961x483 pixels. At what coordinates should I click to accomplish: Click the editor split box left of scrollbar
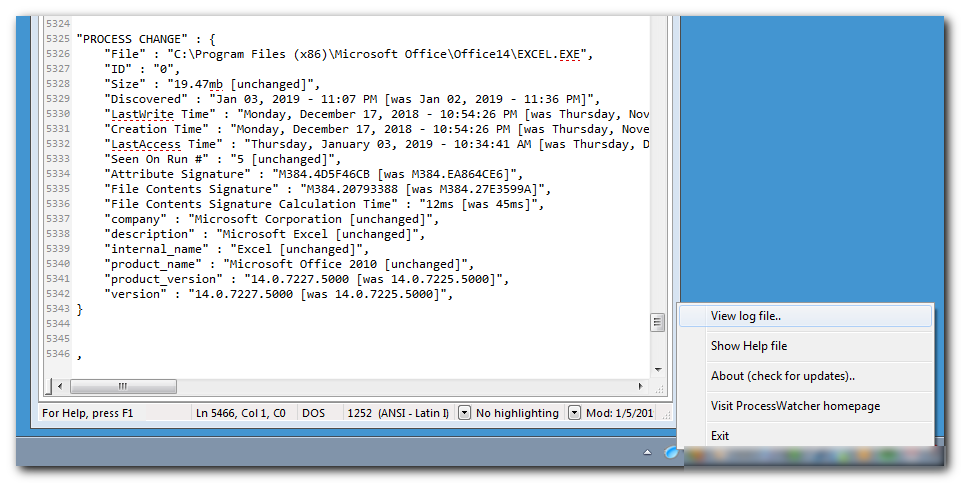pos(49,386)
